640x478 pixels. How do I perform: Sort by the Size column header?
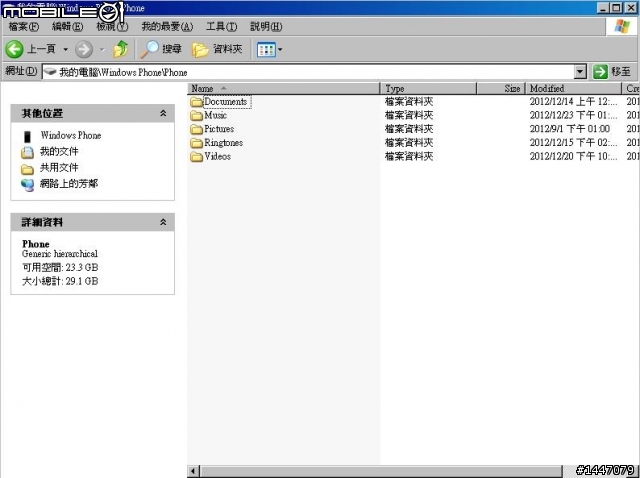[501, 89]
